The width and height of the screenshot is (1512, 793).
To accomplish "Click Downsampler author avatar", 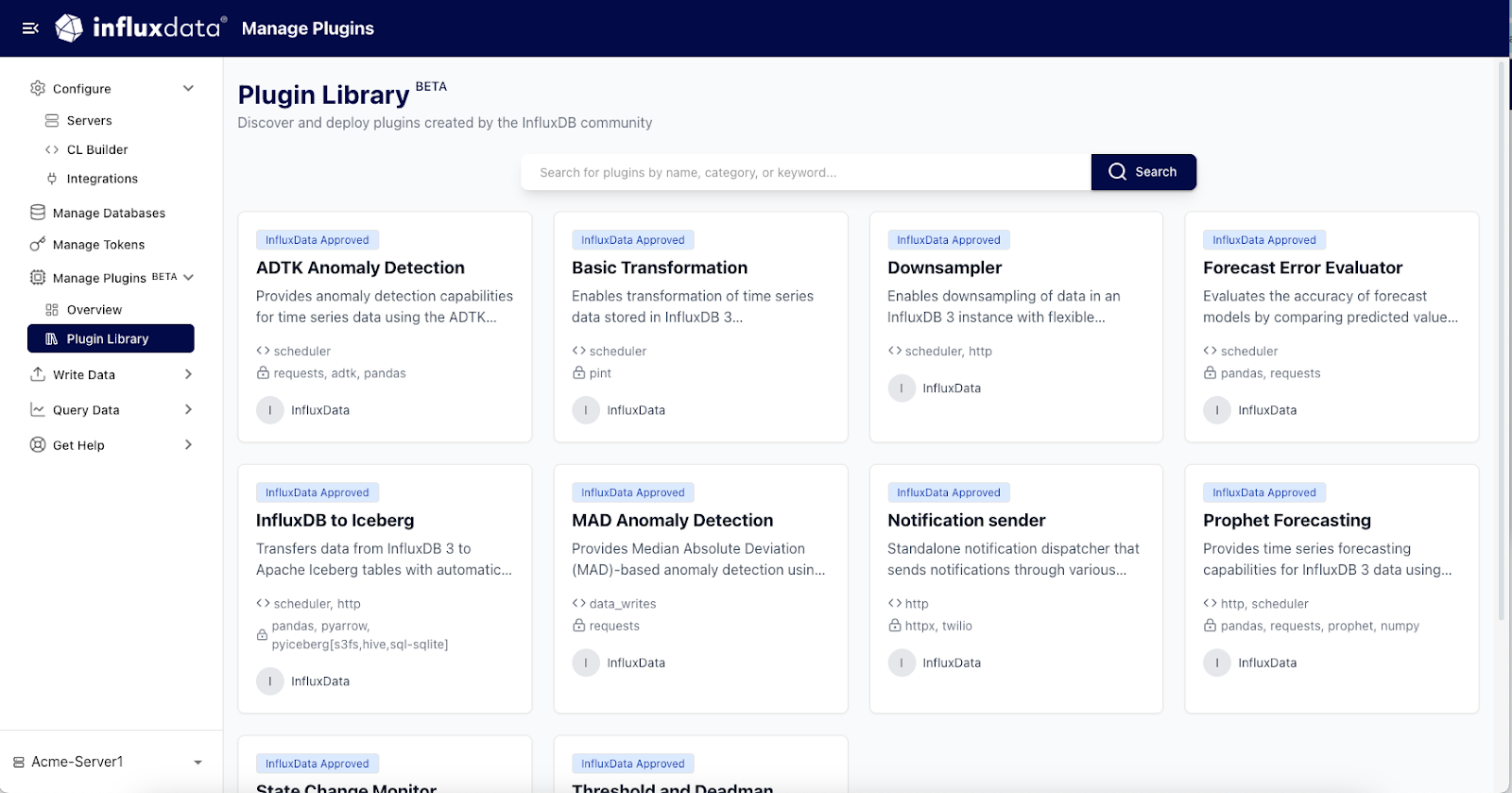I will tap(902, 388).
